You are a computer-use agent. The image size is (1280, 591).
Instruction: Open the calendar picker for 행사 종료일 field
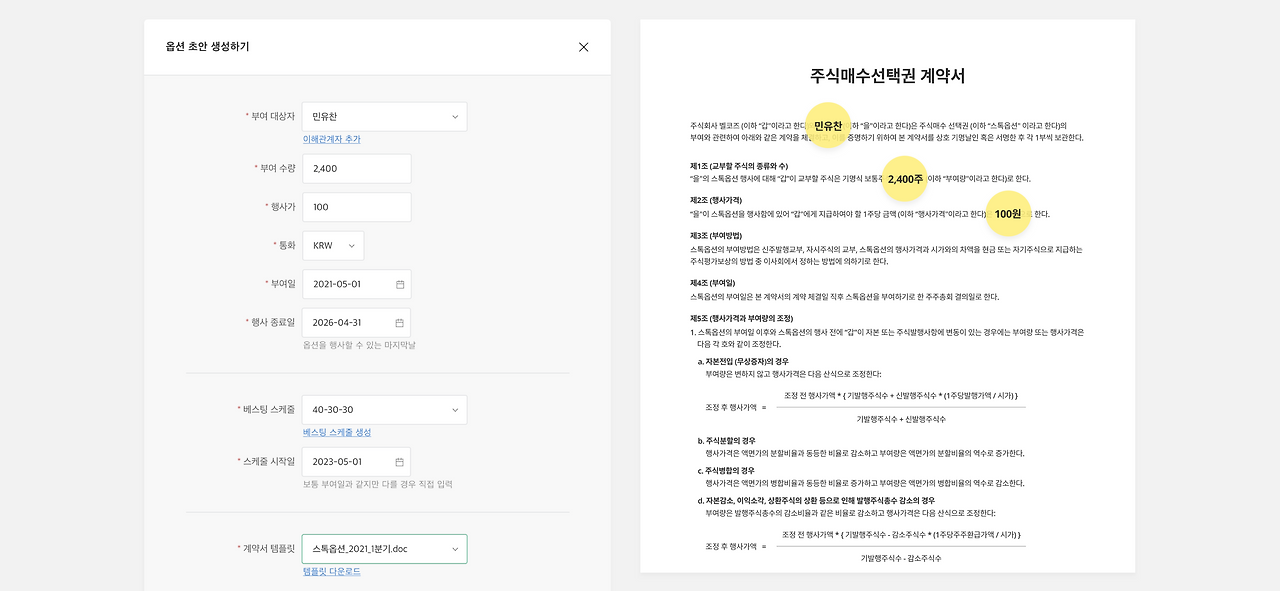(x=398, y=323)
